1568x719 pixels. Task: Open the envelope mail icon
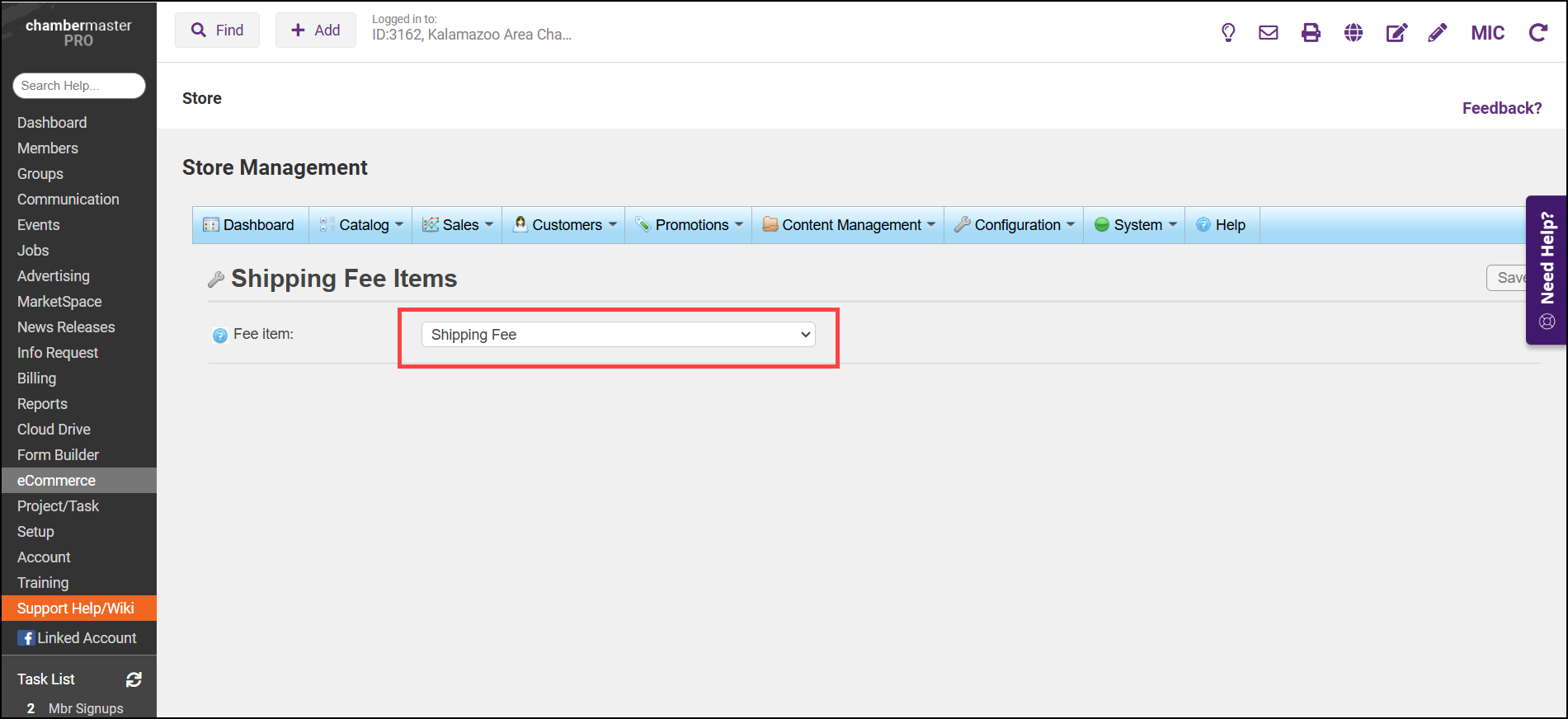(x=1268, y=33)
